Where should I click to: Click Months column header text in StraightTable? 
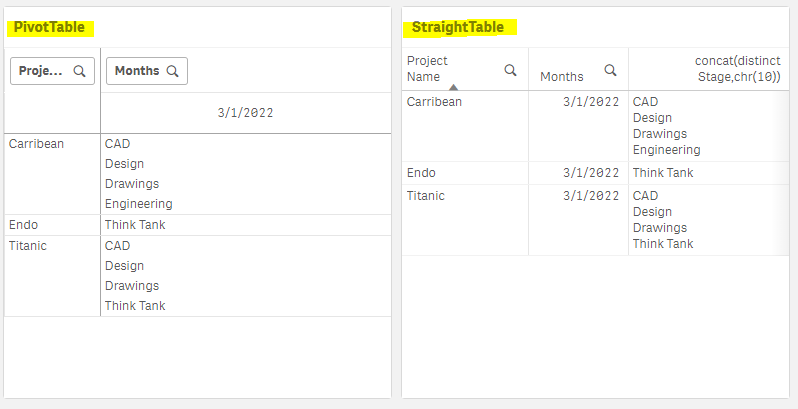pyautogui.click(x=562, y=76)
